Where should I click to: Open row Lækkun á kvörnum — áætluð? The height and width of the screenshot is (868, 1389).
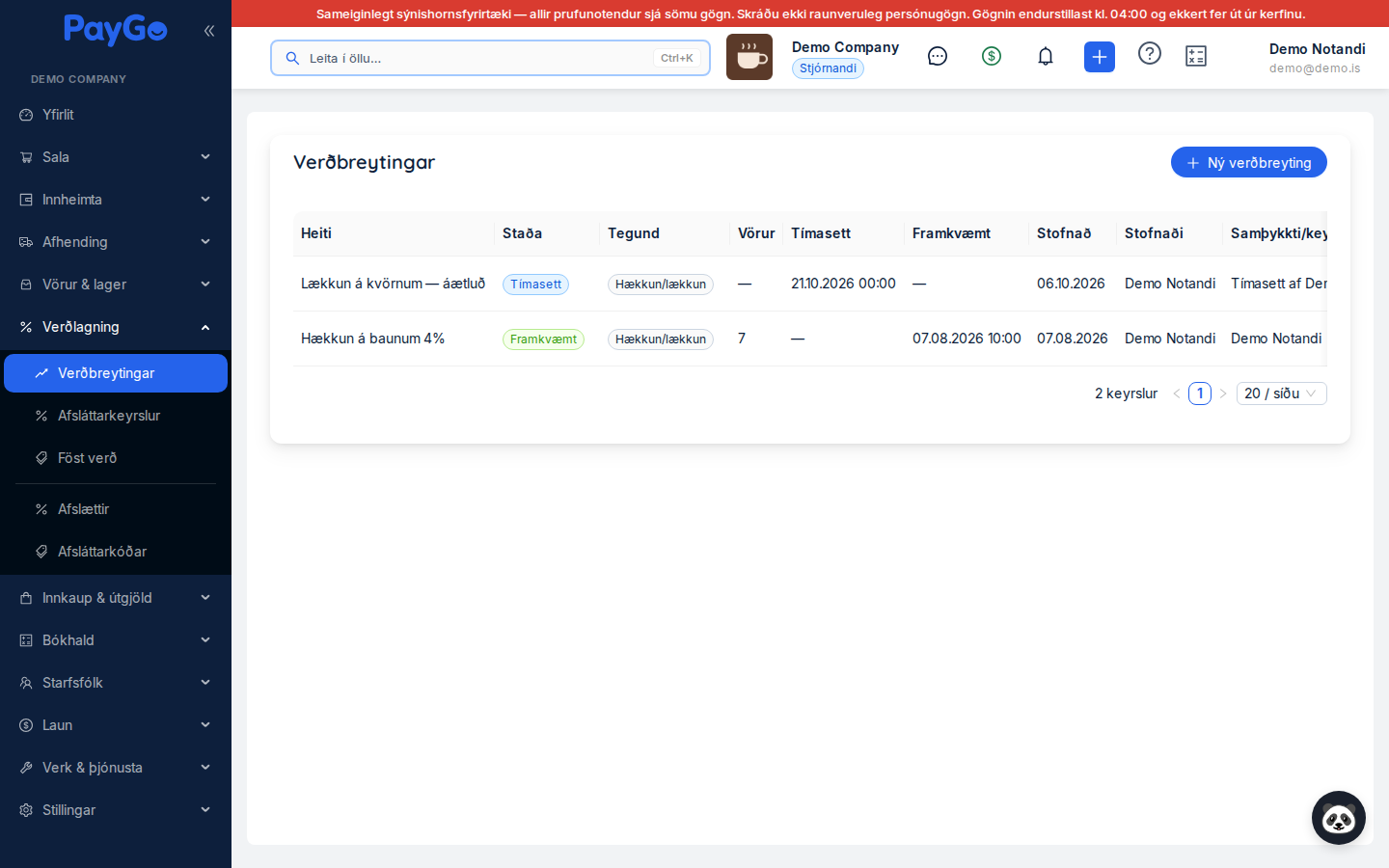coord(810,284)
